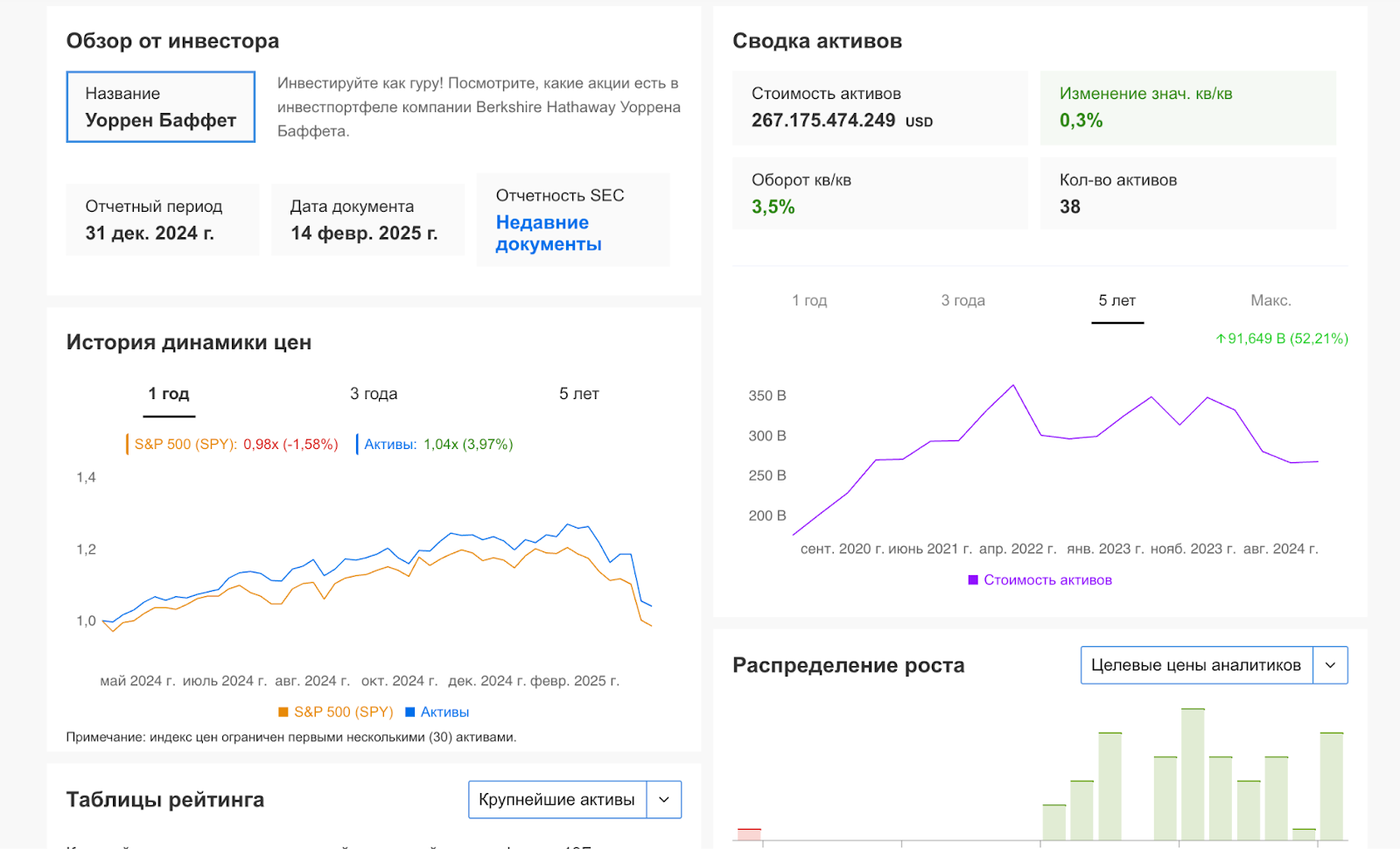1400x849 pixels.
Task: Open the Недавние документы SEC link
Action: [x=548, y=234]
